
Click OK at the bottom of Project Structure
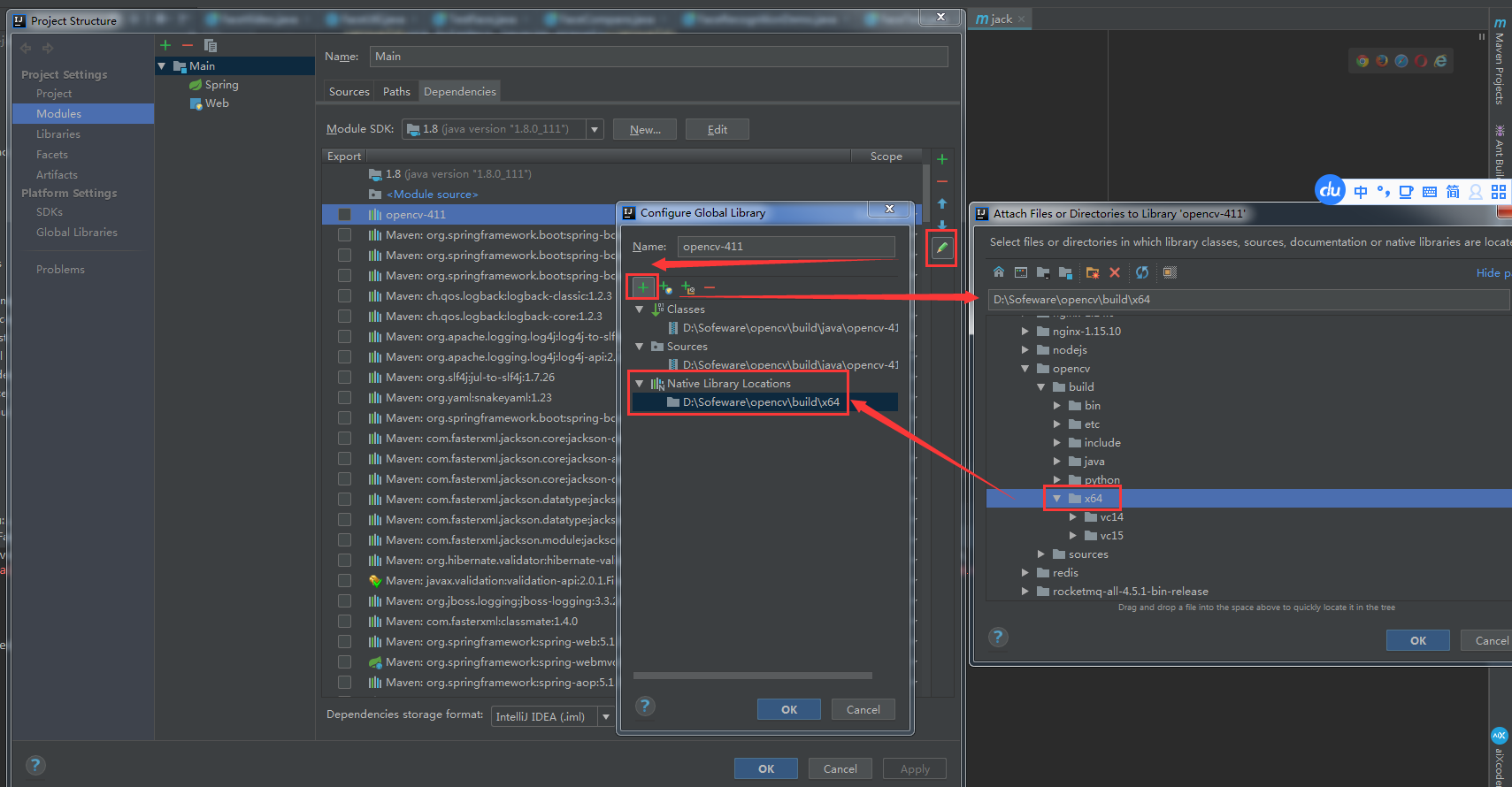[x=766, y=768]
